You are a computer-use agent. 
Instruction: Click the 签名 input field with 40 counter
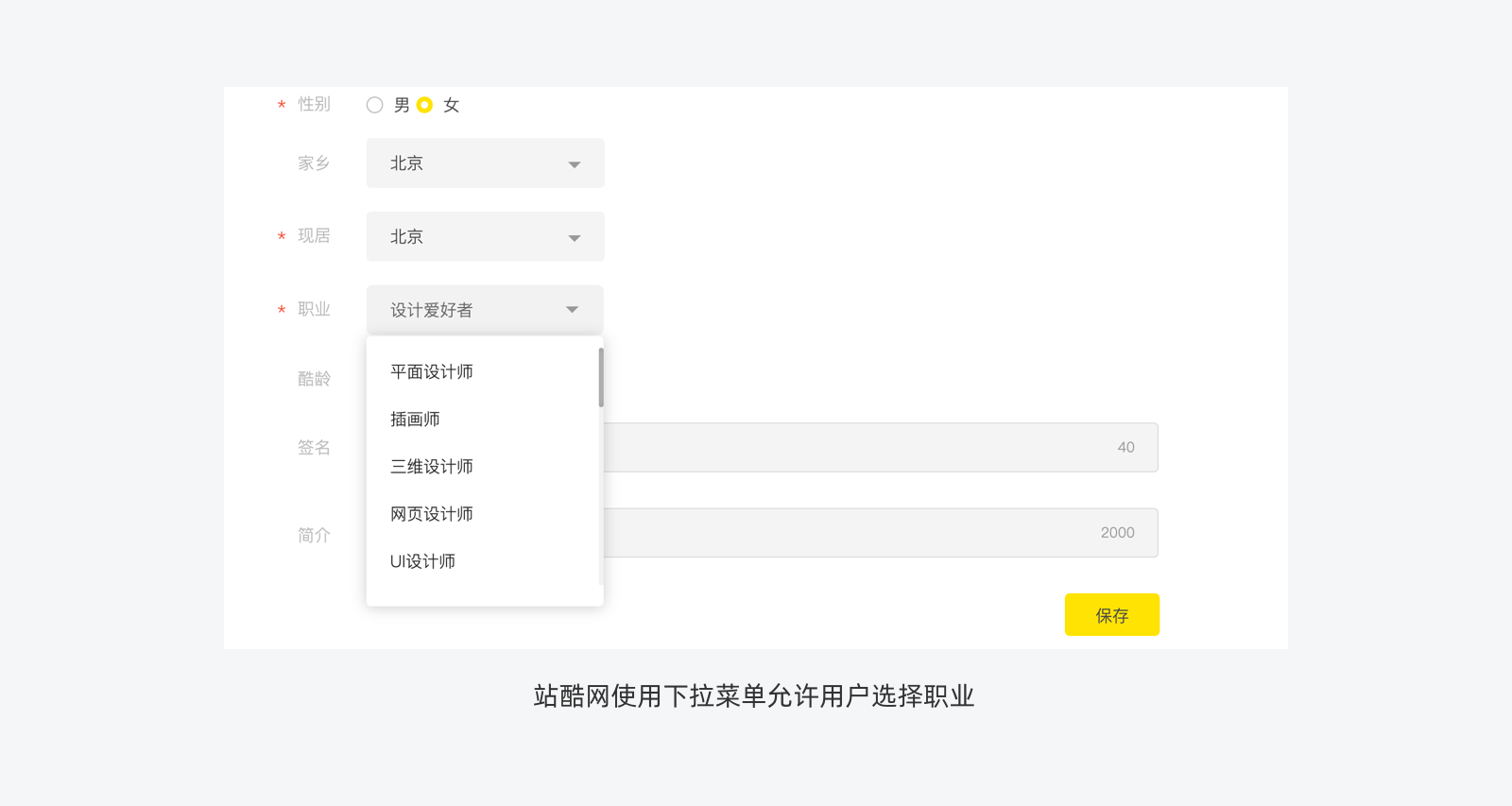[881, 447]
